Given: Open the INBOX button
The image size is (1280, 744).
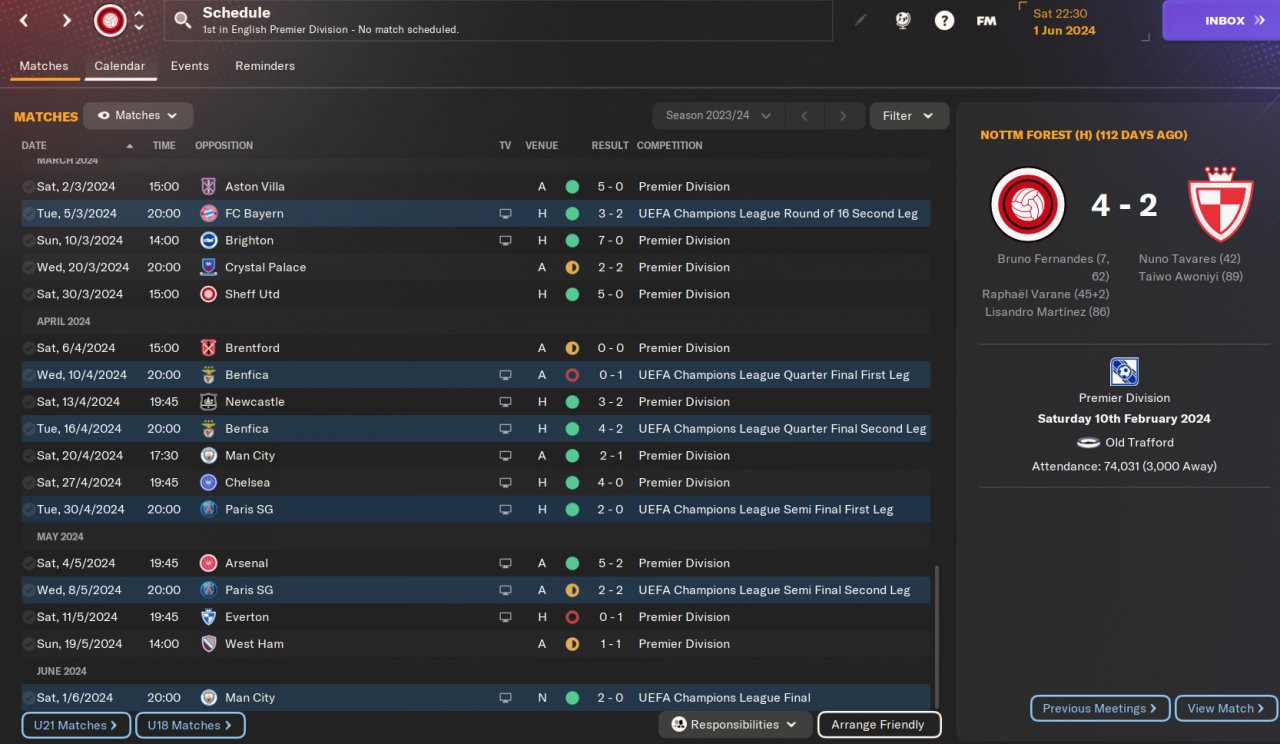Looking at the screenshot, I should (1221, 20).
